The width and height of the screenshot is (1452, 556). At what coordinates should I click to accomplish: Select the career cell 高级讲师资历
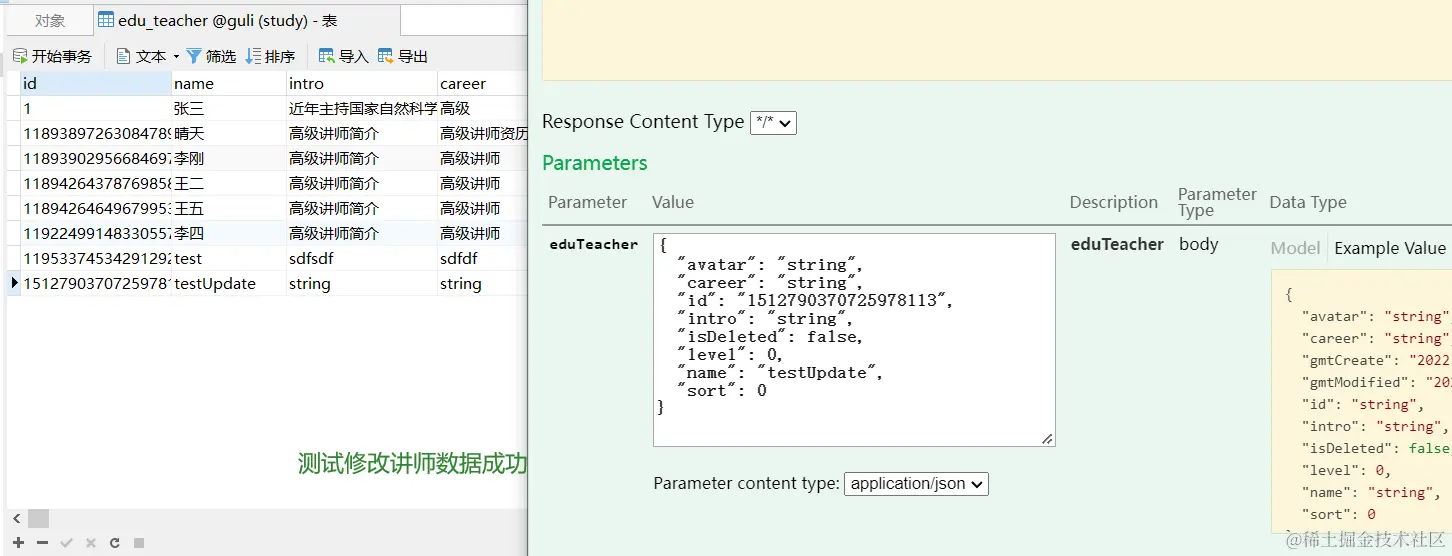click(x=482, y=134)
